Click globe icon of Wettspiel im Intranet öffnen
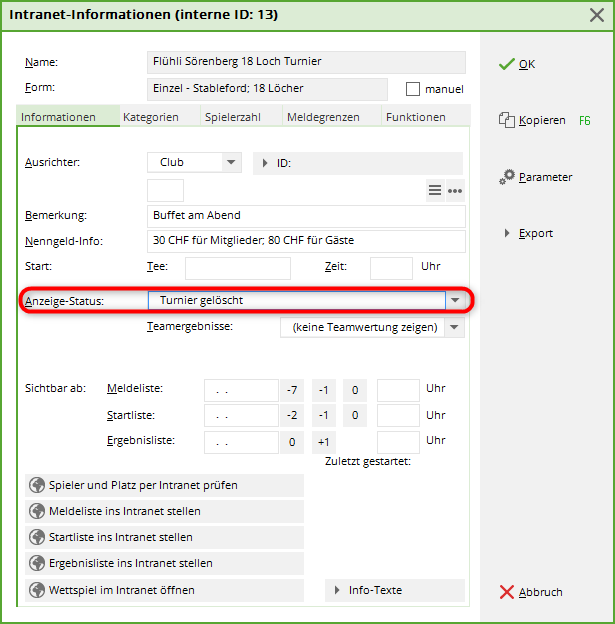615x624 pixels. 37,590
